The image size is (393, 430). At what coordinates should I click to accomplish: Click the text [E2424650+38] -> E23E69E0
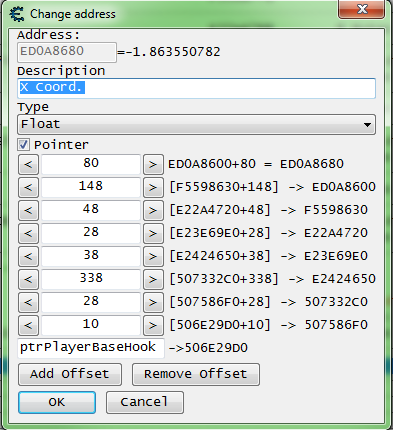coord(268,256)
